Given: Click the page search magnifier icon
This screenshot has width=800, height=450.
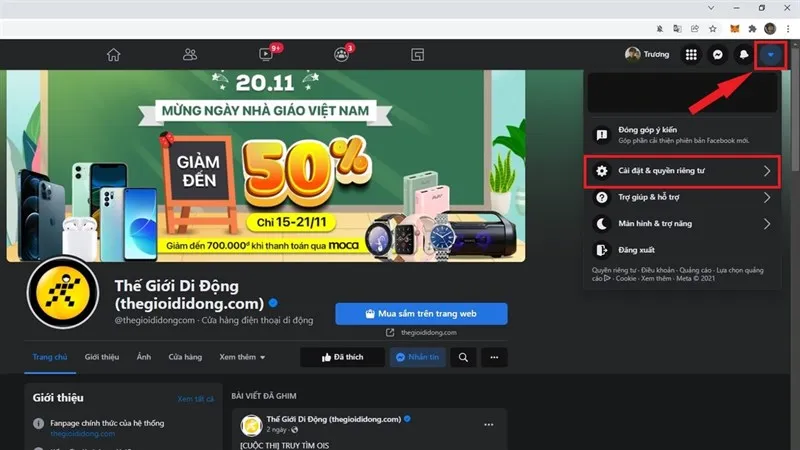Looking at the screenshot, I should [463, 357].
